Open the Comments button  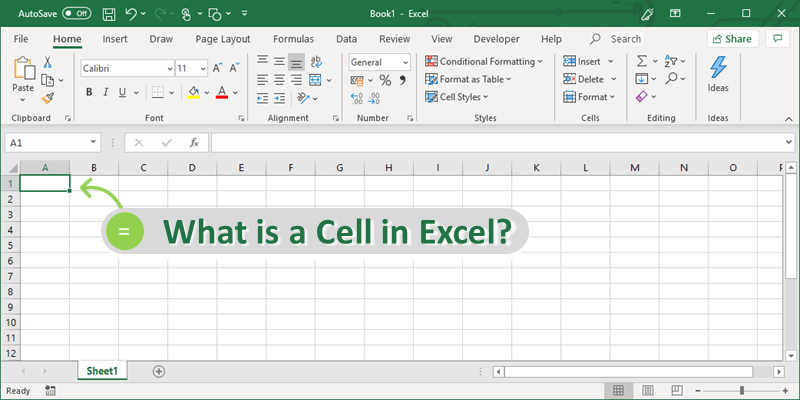778,39
